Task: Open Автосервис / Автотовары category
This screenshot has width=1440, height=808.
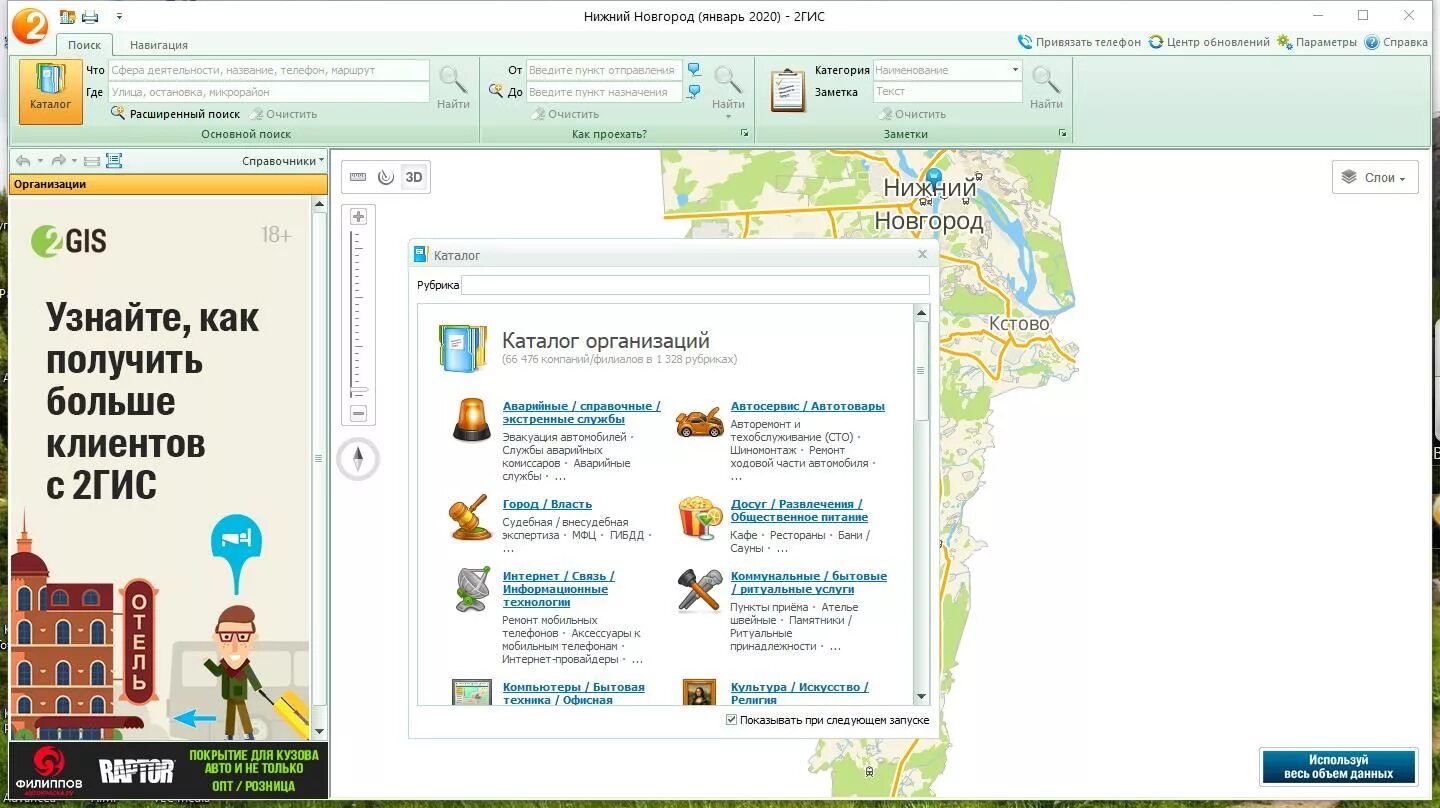Action: (x=808, y=406)
